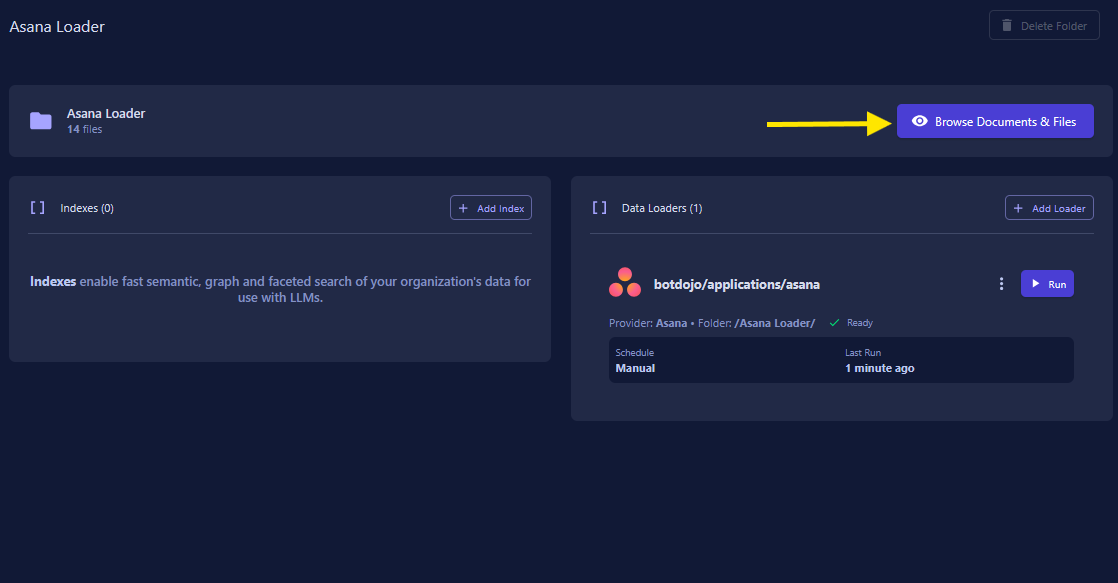Viewport: 1118px width, 583px height.
Task: Click the bracket icon next to Indexes
Action: (37, 208)
